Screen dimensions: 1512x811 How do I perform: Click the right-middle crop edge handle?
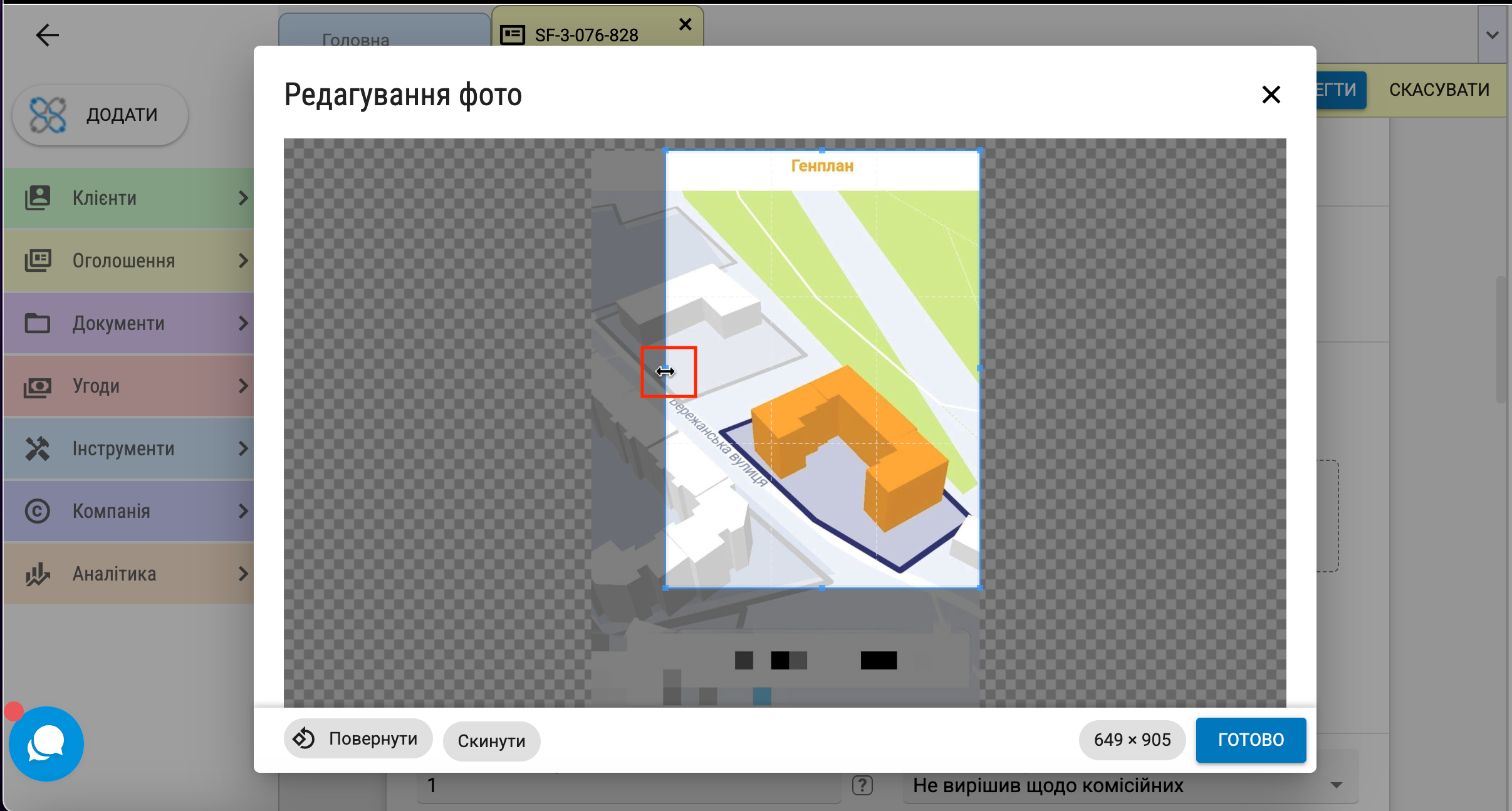(979, 369)
